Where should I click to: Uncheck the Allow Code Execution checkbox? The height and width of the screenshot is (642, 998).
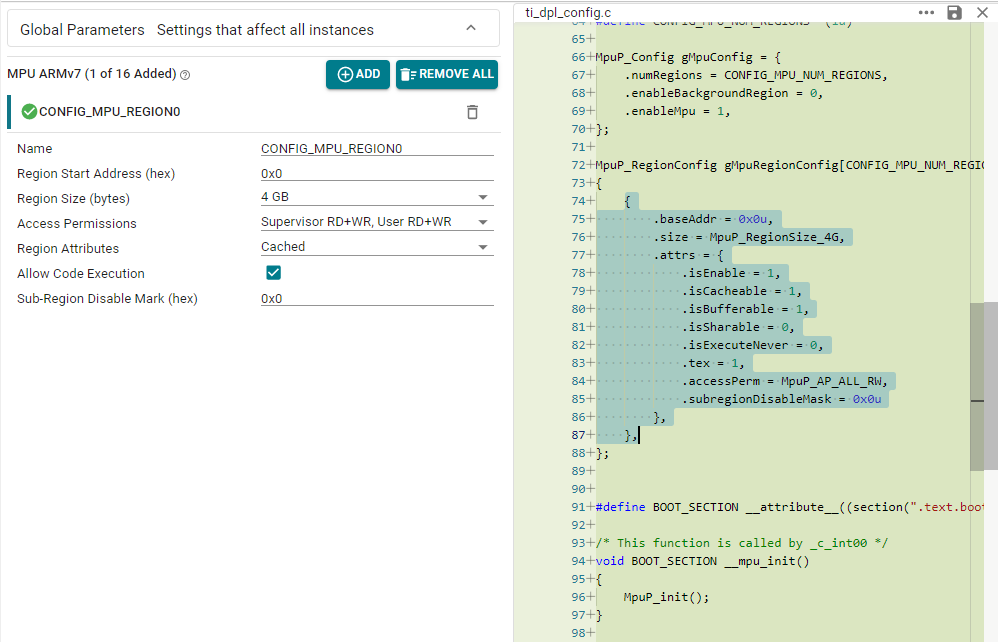click(273, 273)
